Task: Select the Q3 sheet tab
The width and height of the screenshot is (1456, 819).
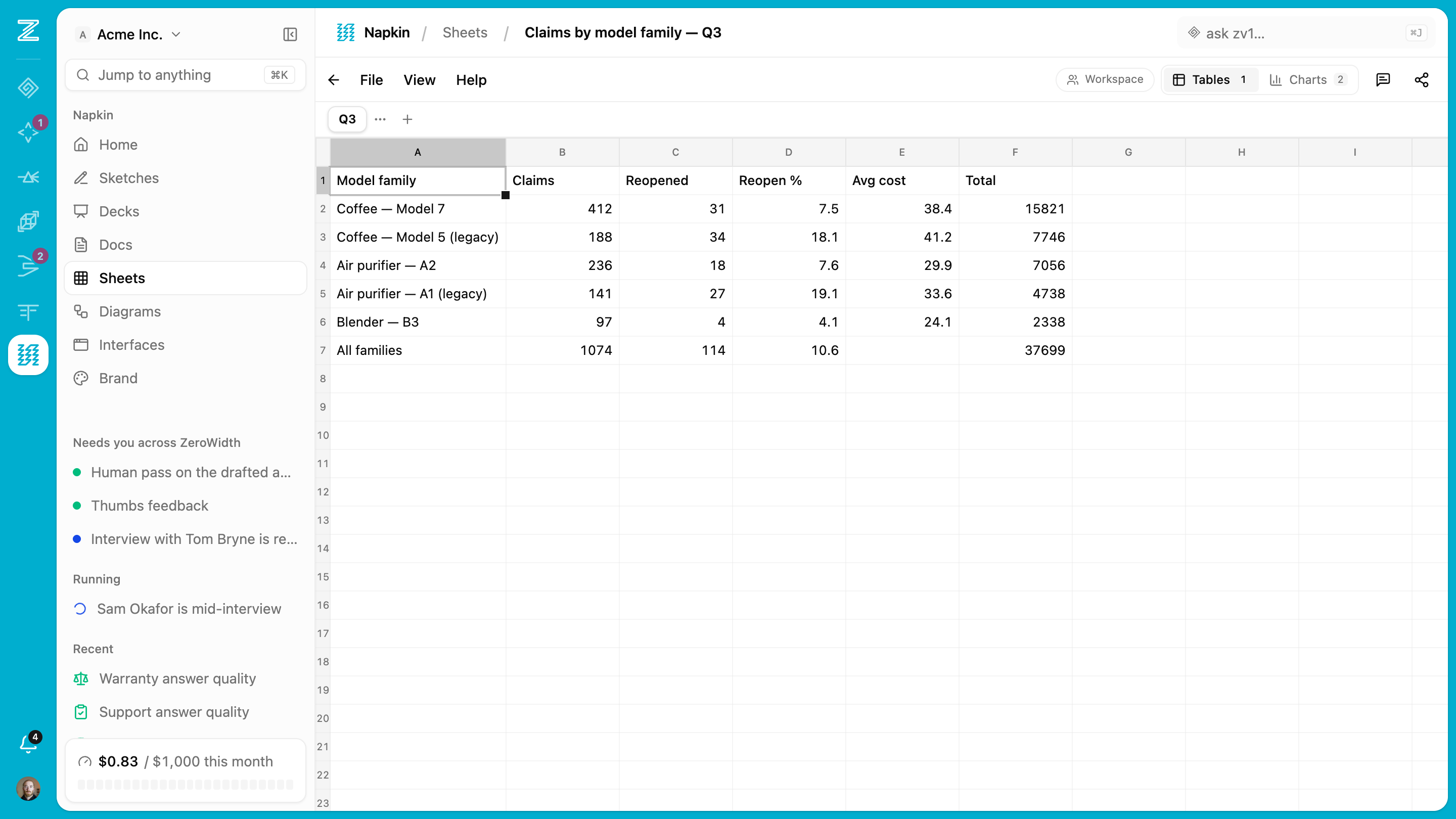Action: [347, 119]
